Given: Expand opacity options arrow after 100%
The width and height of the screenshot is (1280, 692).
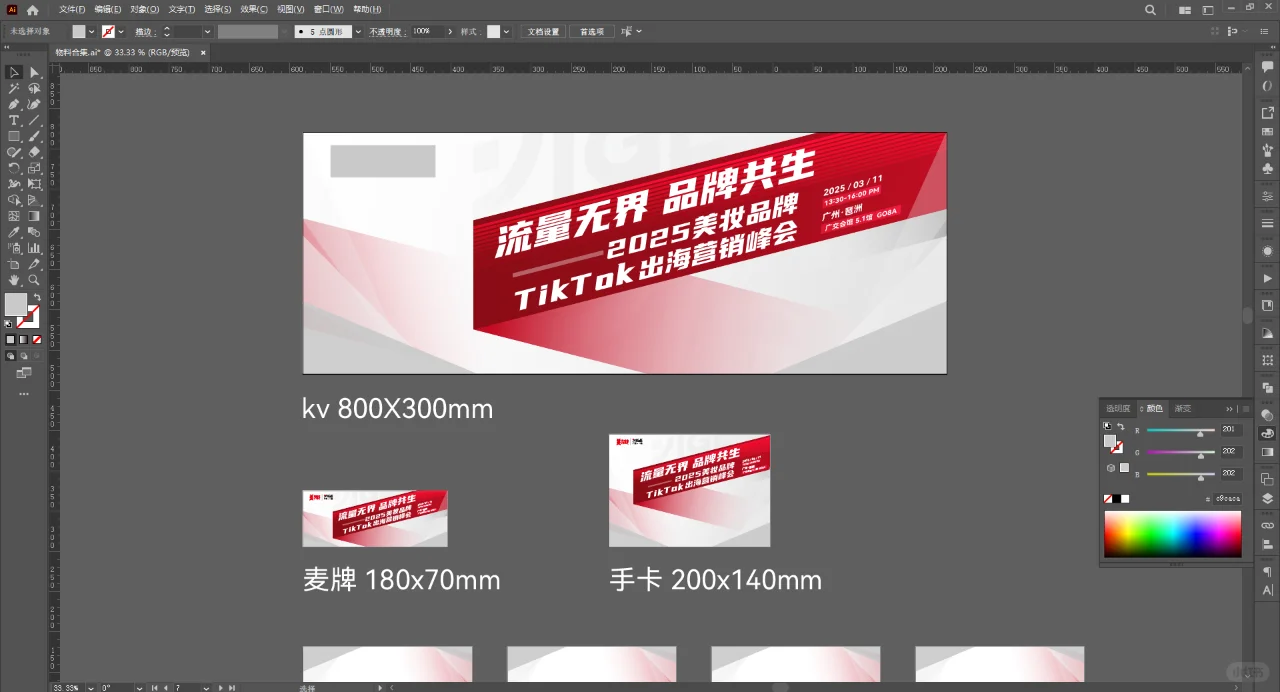Looking at the screenshot, I should coord(450,31).
